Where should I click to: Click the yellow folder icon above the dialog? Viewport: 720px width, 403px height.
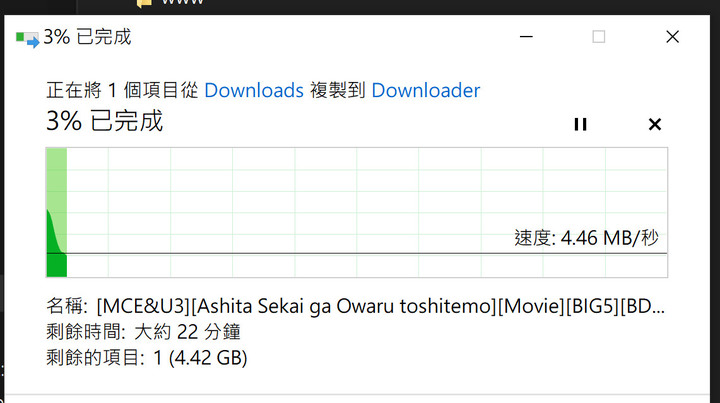[144, 3]
